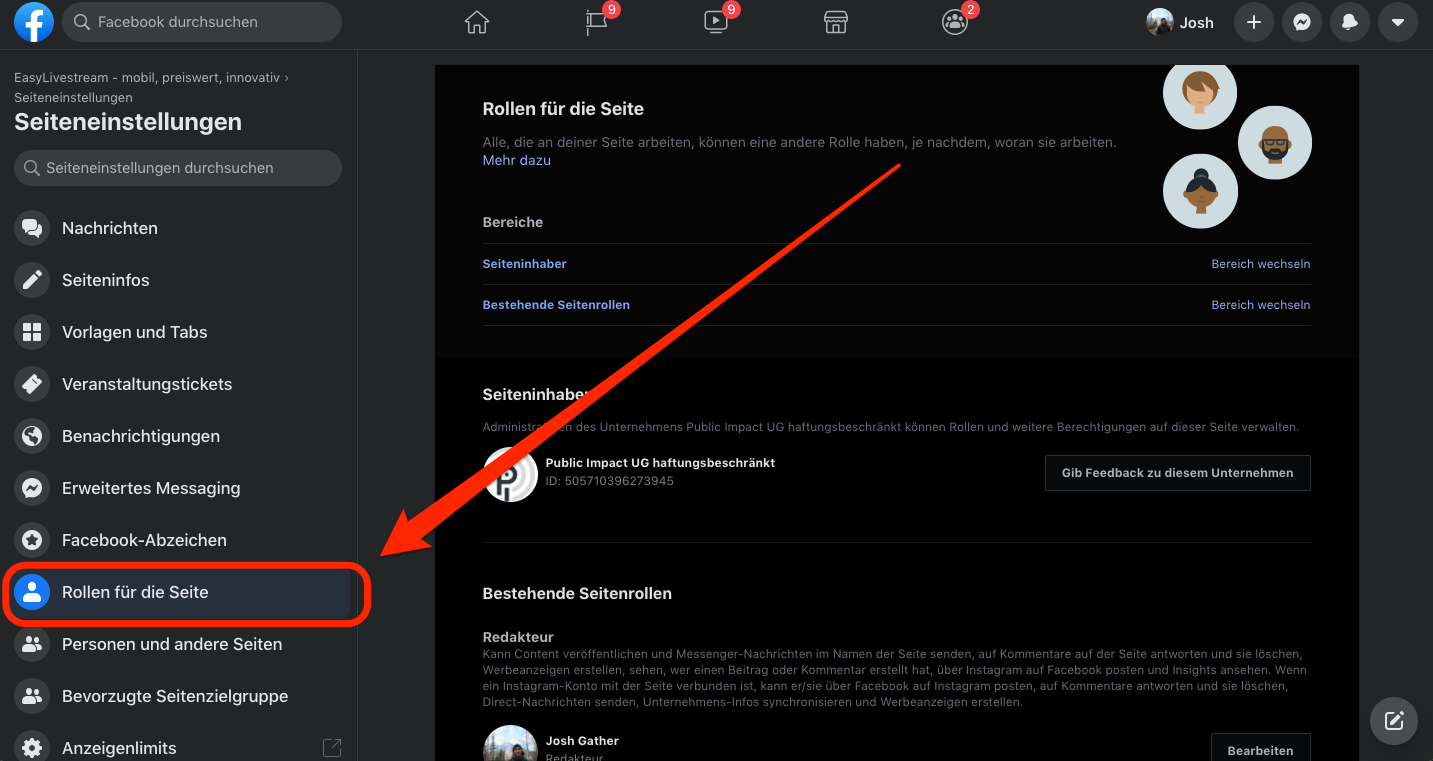Focus the Seiteneinstellungen durchsuchen search field
Screen dimensions: 1433x761
pos(178,168)
